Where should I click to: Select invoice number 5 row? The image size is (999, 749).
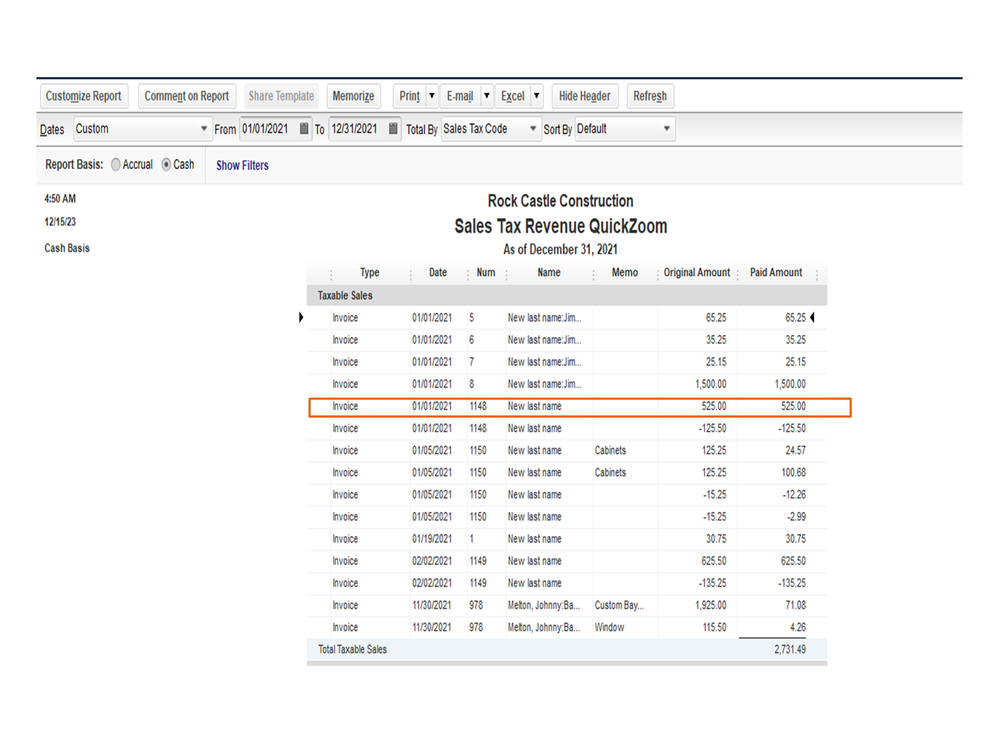(566, 318)
